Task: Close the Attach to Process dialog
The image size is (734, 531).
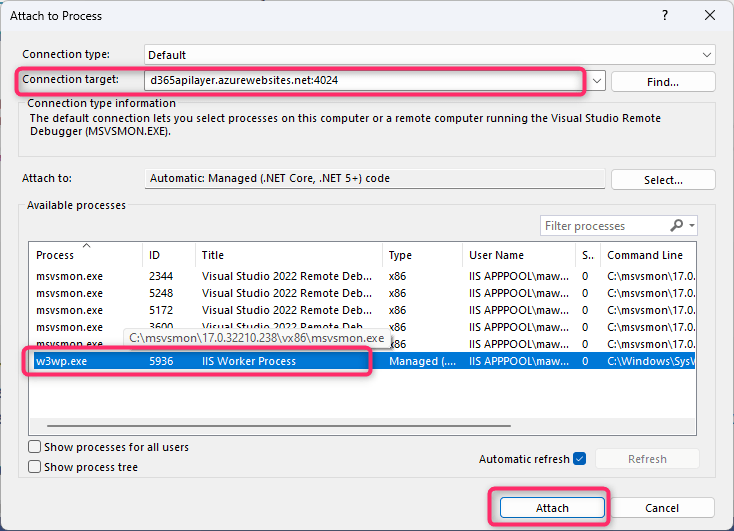Action: coord(709,16)
